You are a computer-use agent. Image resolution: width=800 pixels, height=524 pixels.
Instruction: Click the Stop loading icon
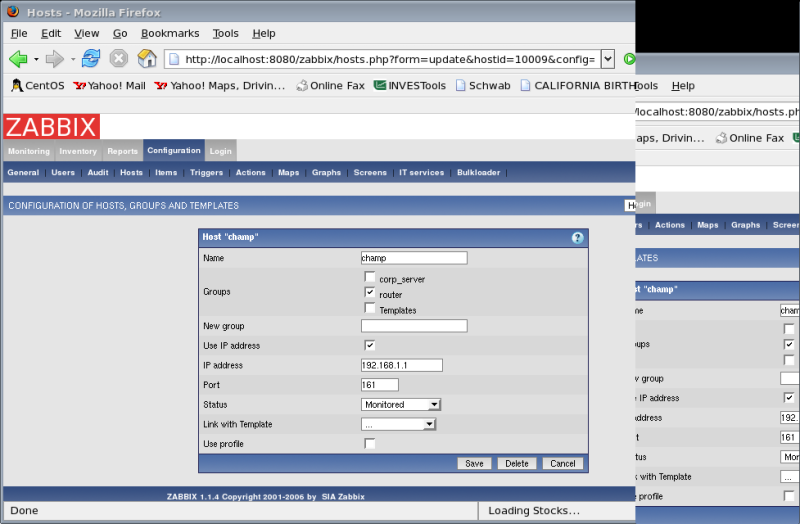point(119,59)
